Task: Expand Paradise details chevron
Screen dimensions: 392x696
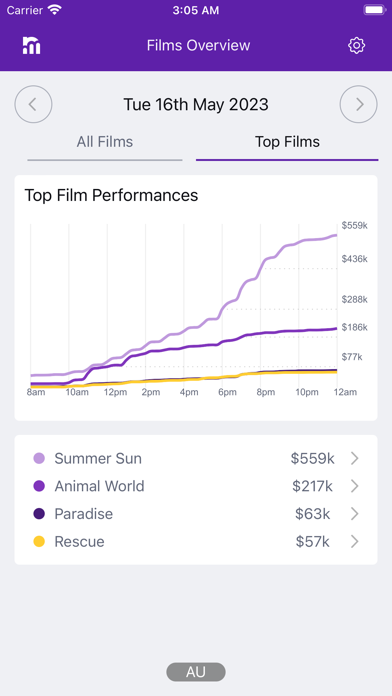Action: [x=354, y=514]
